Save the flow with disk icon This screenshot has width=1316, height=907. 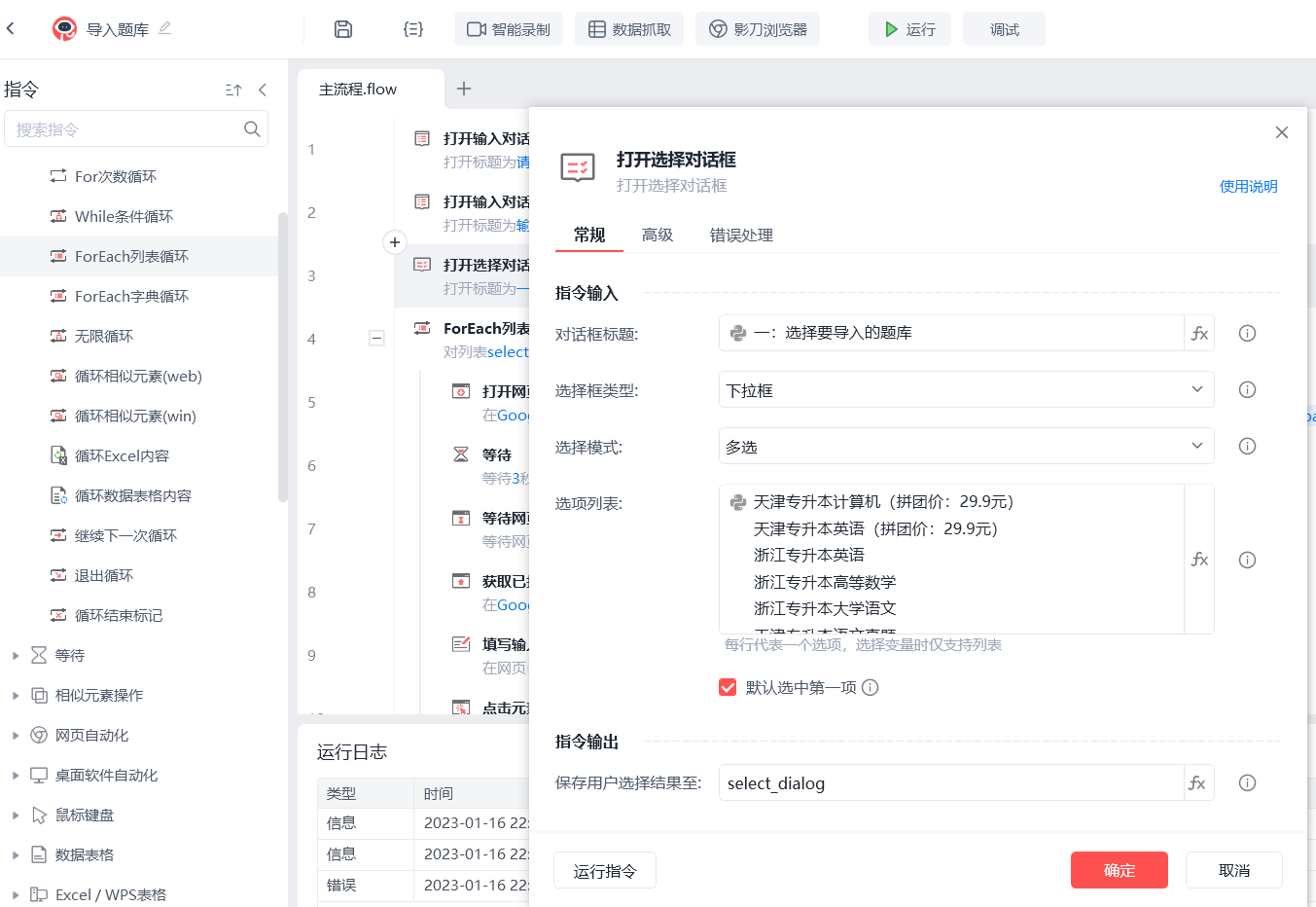click(342, 29)
